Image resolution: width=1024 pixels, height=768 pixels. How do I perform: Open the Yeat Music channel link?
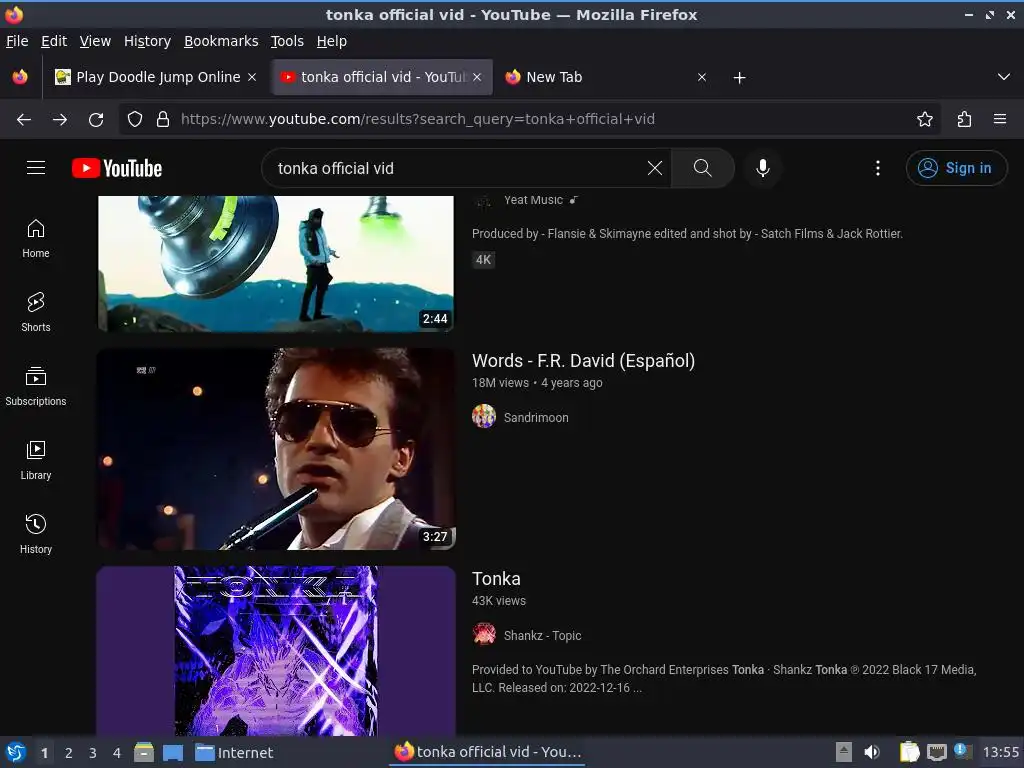pyautogui.click(x=534, y=200)
